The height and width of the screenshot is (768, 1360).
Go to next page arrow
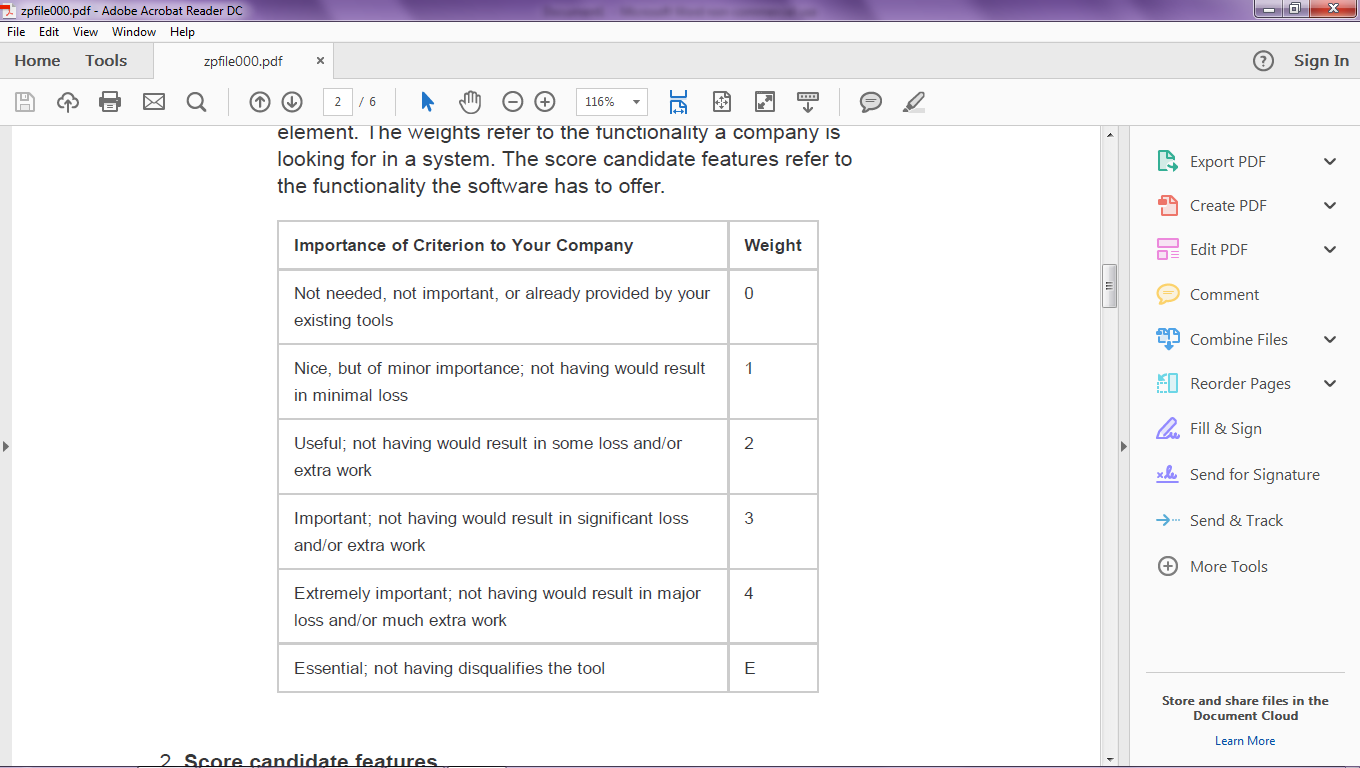tap(292, 102)
